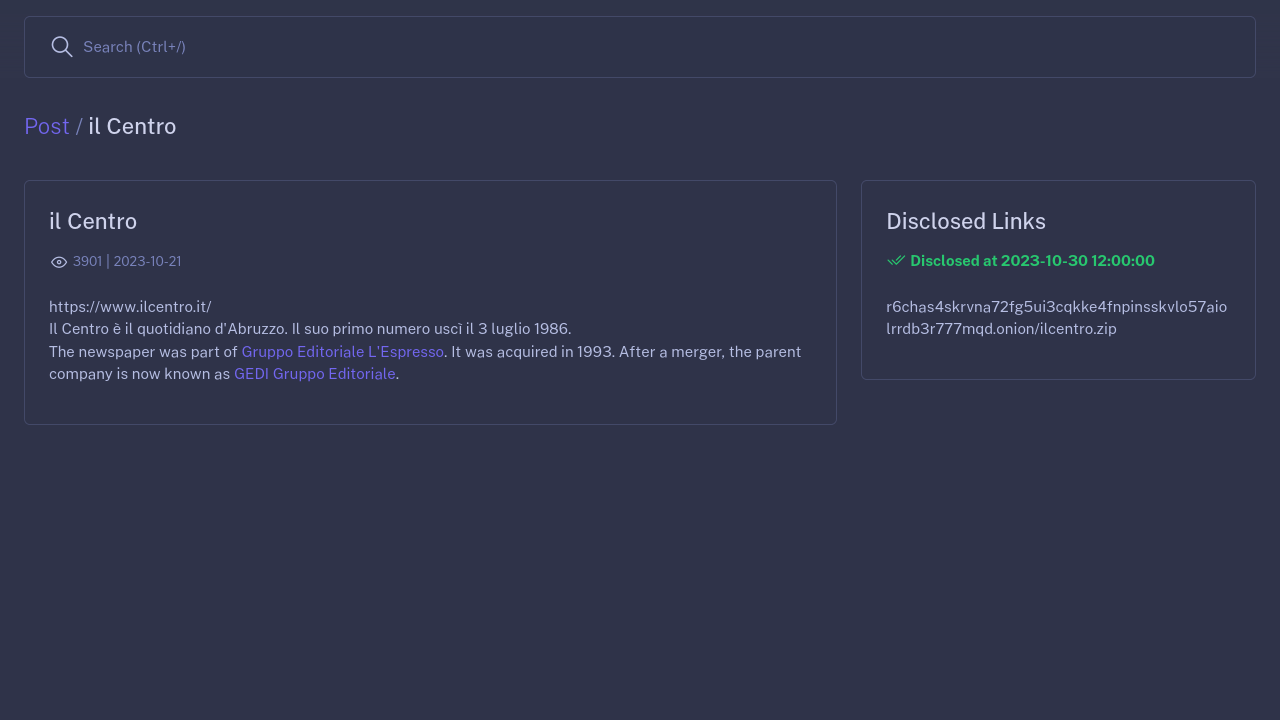Image resolution: width=1280 pixels, height=720 pixels.
Task: Click the quotidiano d'Abruzzo description line
Action: (x=310, y=329)
